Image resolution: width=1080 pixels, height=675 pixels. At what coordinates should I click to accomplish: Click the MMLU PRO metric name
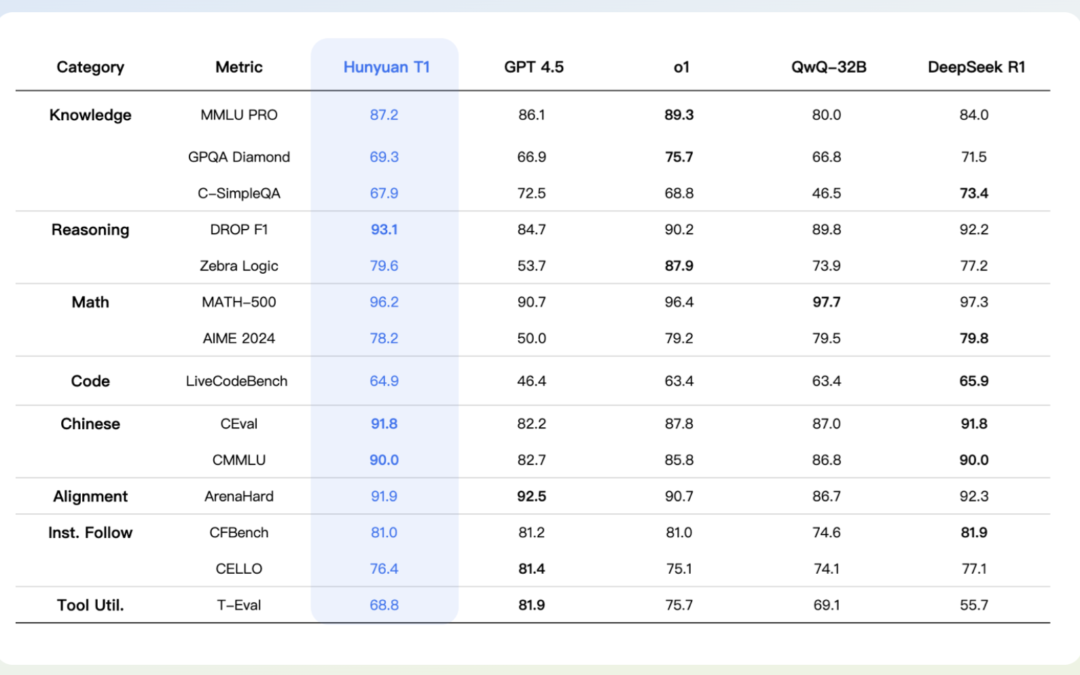(x=239, y=115)
